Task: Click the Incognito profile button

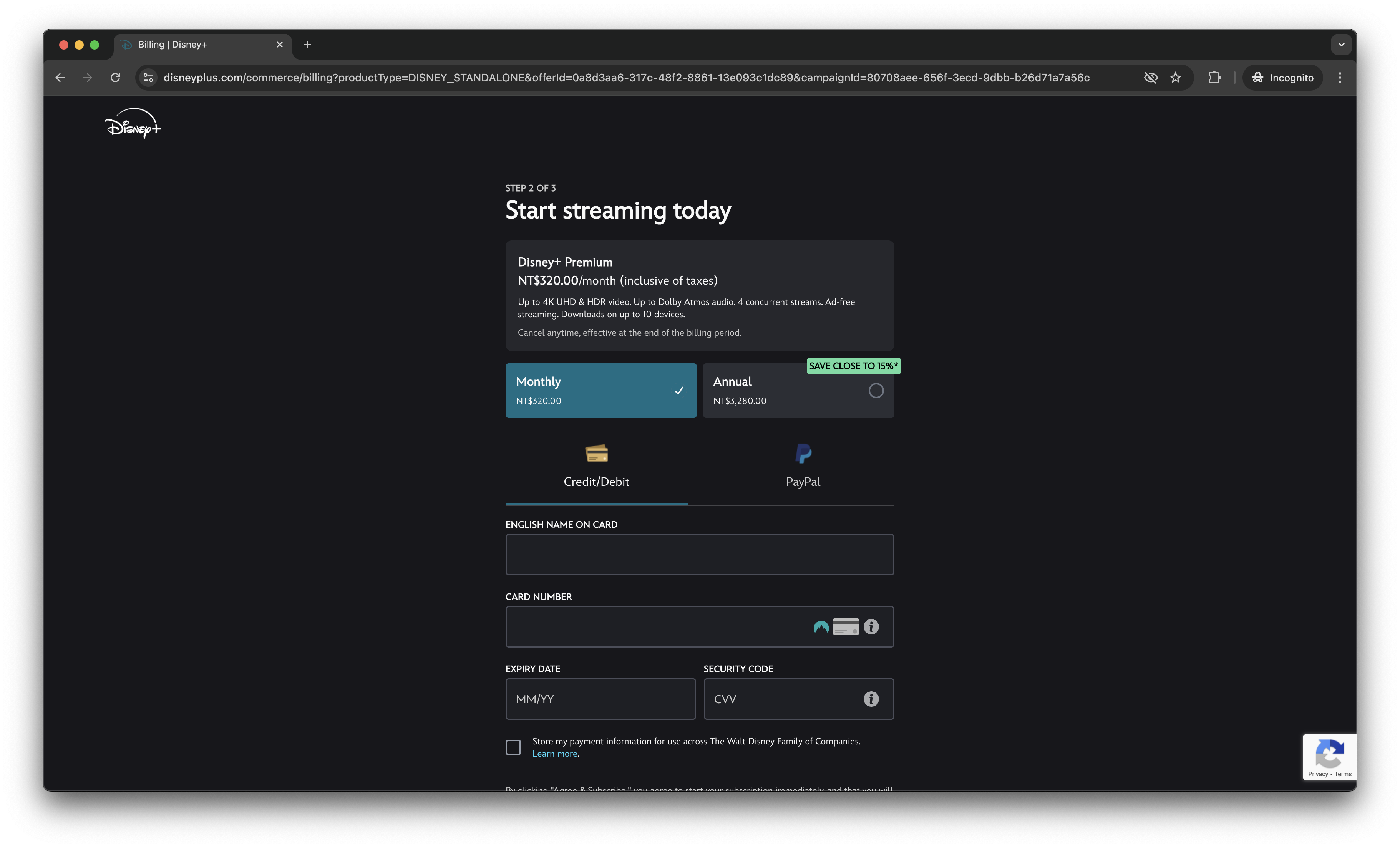Action: pyautogui.click(x=1282, y=78)
